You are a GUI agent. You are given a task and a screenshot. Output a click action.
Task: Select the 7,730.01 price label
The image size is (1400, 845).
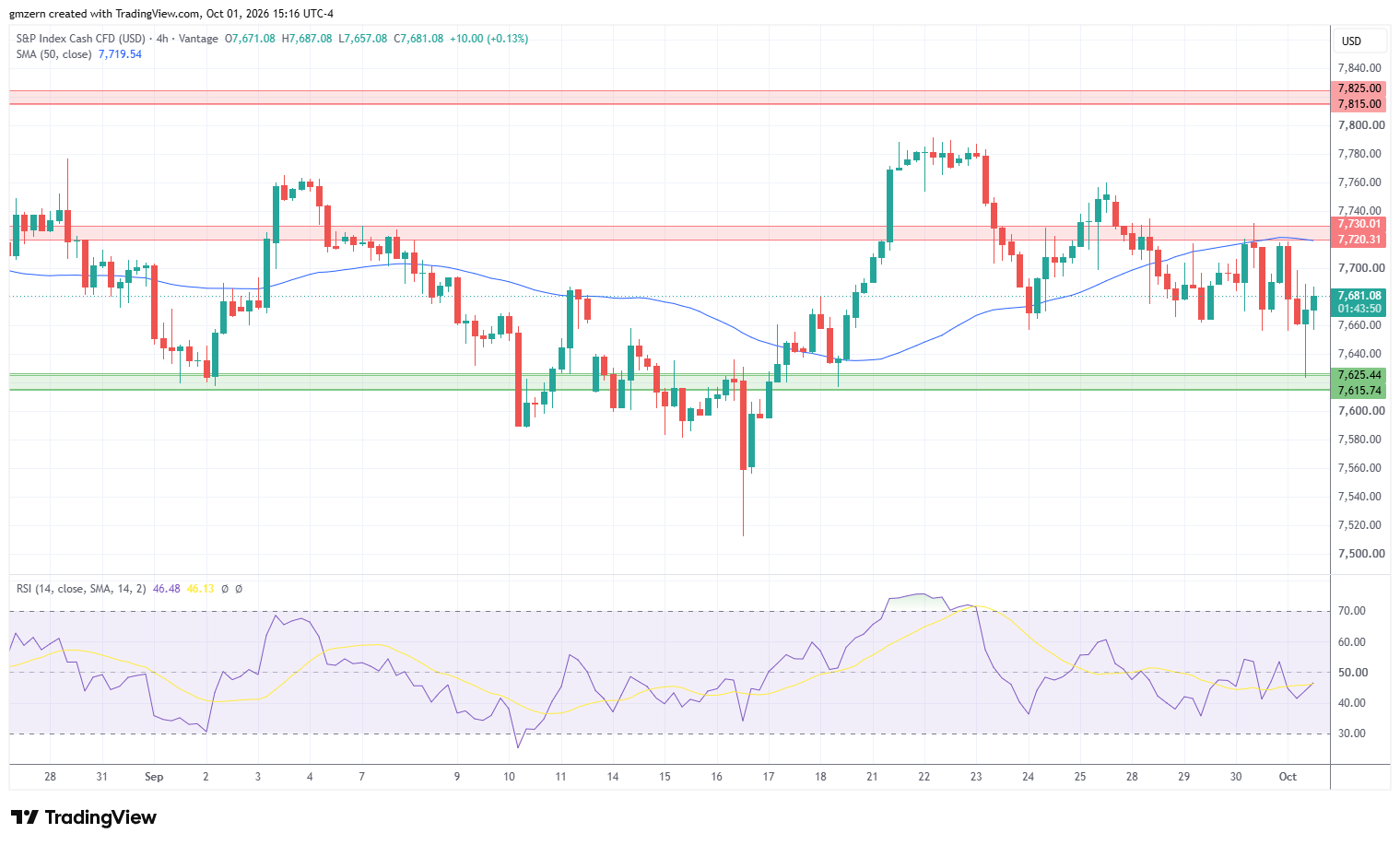[1359, 224]
